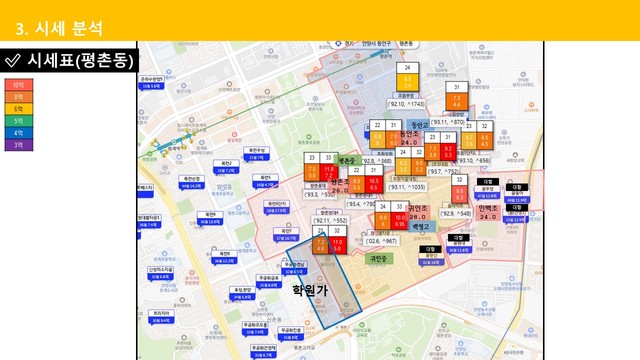
Task: Select the 목련우성 apartment price pin
Action: pyautogui.click(x=256, y=153)
